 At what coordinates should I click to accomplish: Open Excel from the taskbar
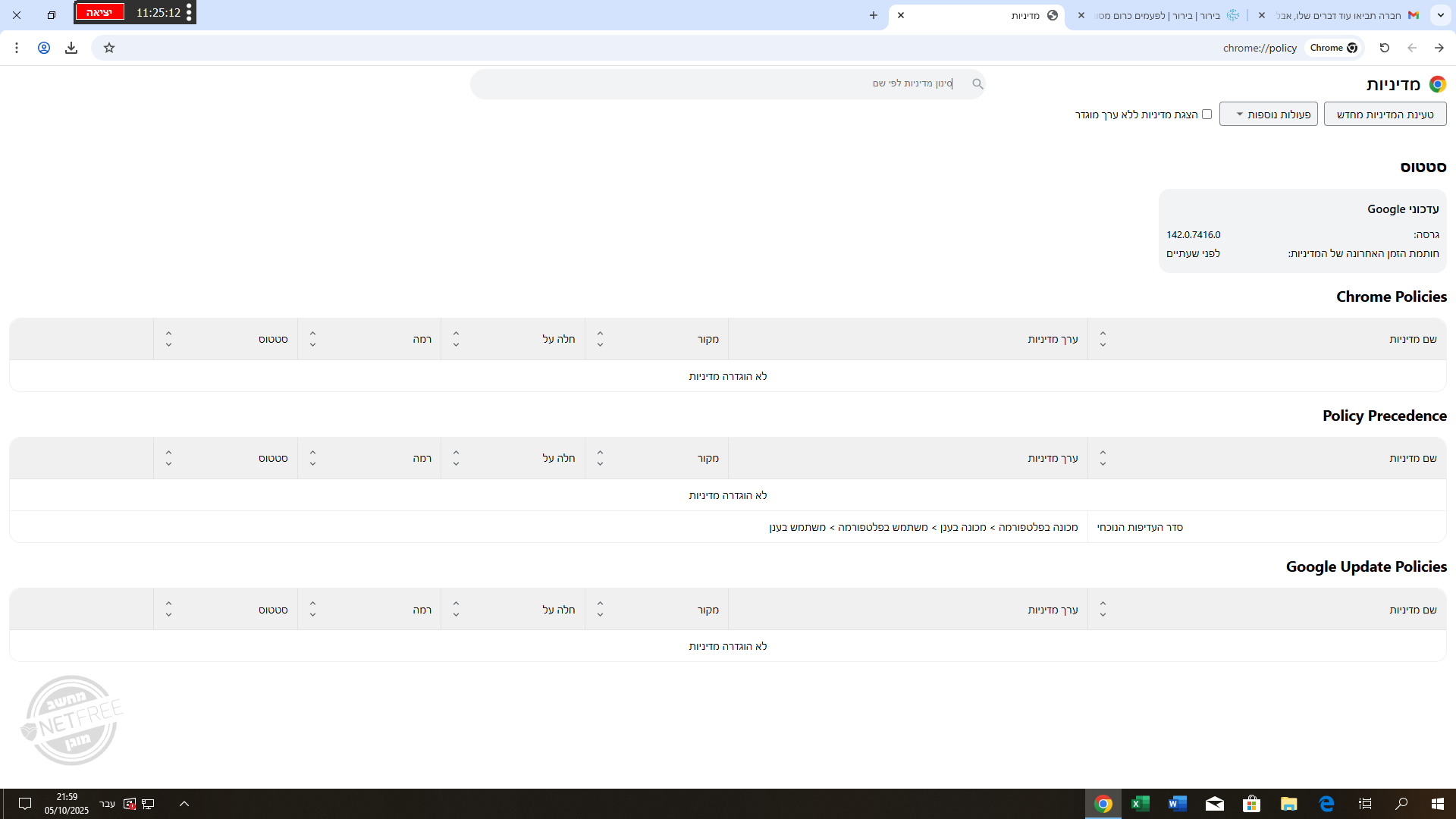[x=1140, y=804]
